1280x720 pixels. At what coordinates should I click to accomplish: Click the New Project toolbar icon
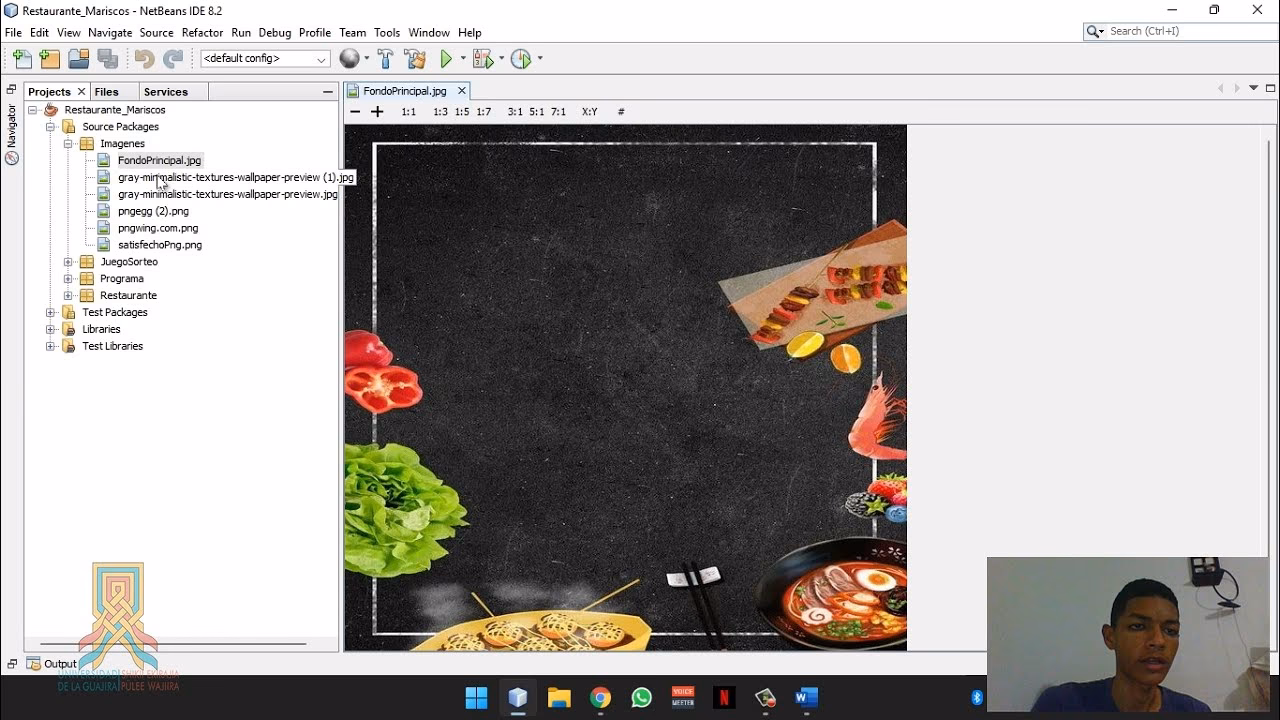(50, 59)
